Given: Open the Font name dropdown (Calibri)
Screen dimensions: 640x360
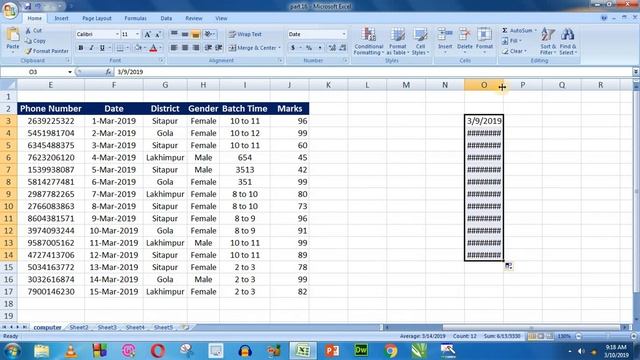Looking at the screenshot, I should 117,34.
